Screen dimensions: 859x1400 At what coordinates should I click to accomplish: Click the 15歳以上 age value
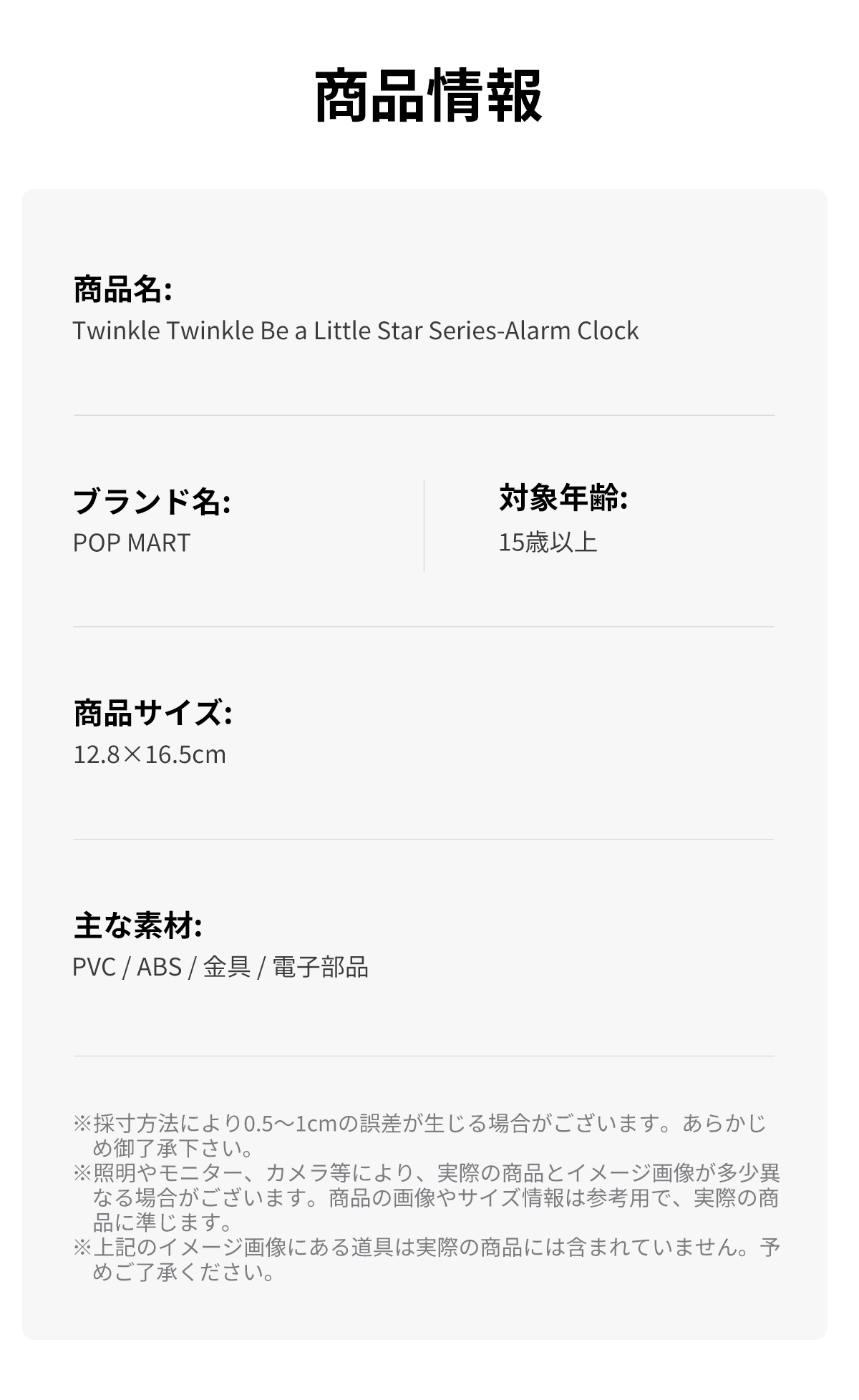point(548,543)
